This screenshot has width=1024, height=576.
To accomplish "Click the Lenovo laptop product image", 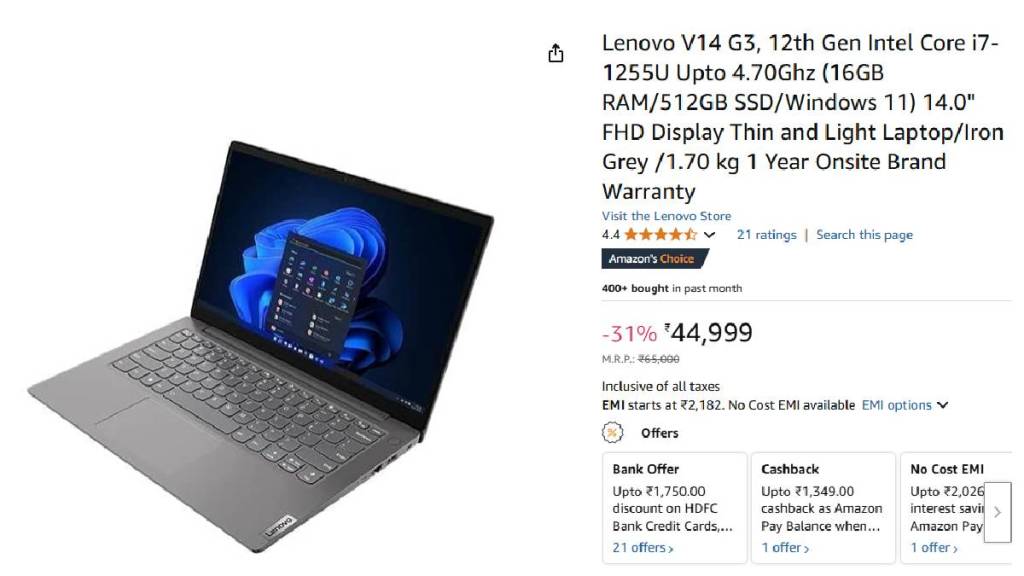I will (x=261, y=346).
